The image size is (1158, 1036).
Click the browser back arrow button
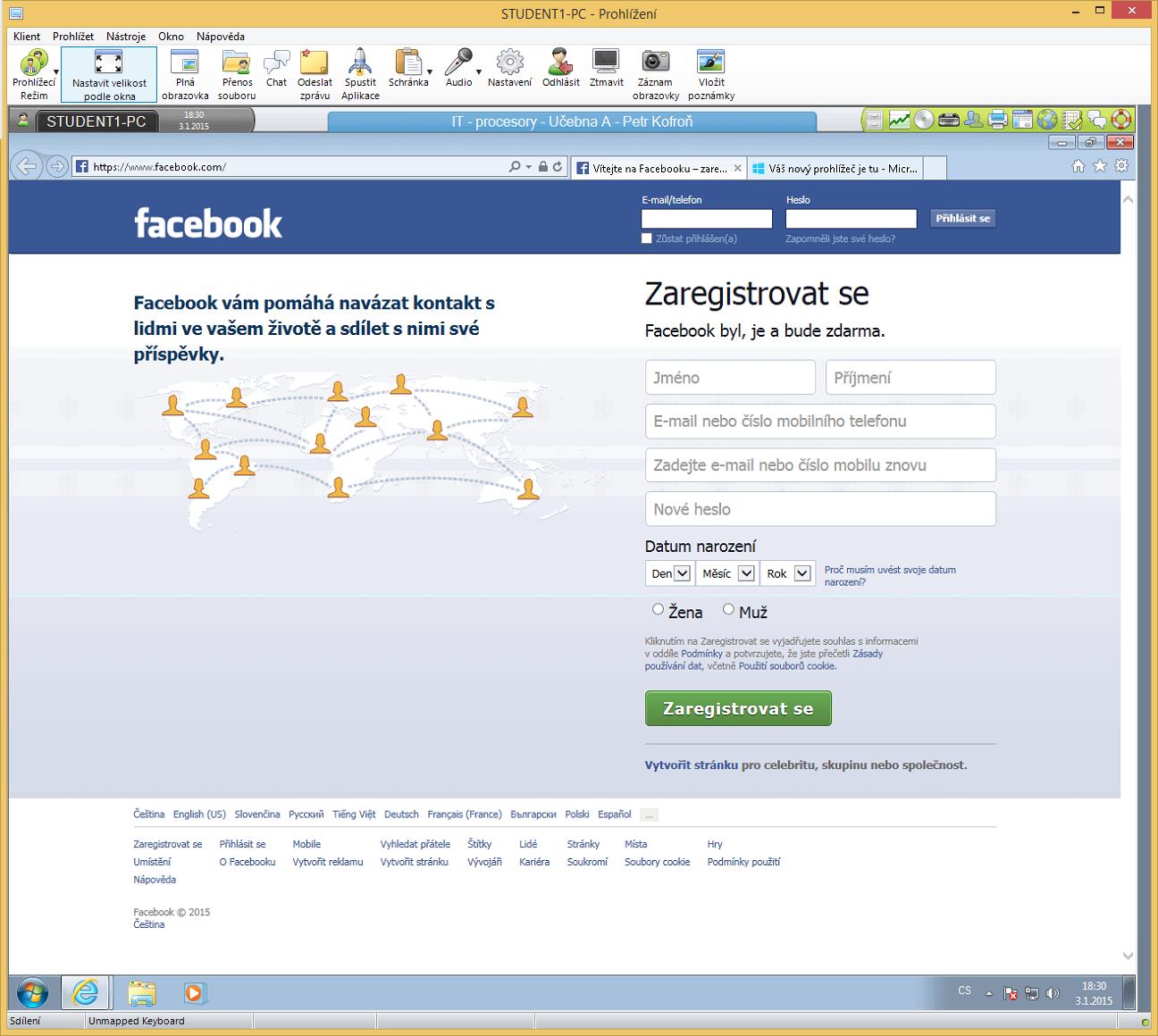click(27, 166)
